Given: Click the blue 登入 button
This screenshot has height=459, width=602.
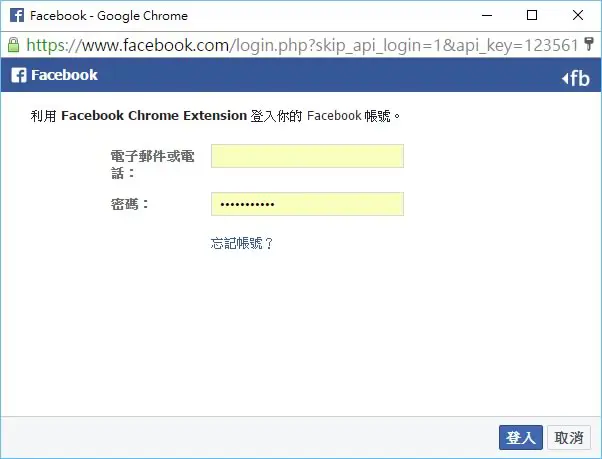Looking at the screenshot, I should click(x=521, y=438).
